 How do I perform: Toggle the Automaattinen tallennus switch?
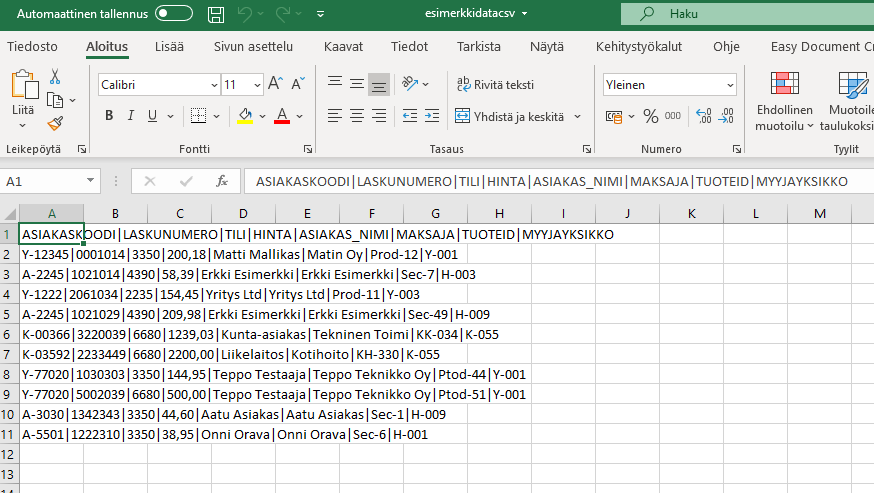point(174,13)
